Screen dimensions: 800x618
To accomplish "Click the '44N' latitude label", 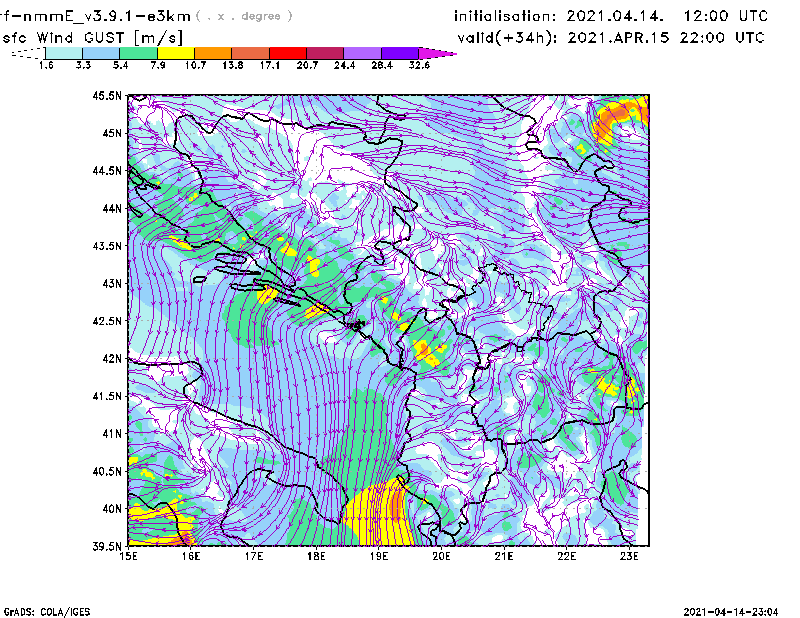I will (112, 208).
